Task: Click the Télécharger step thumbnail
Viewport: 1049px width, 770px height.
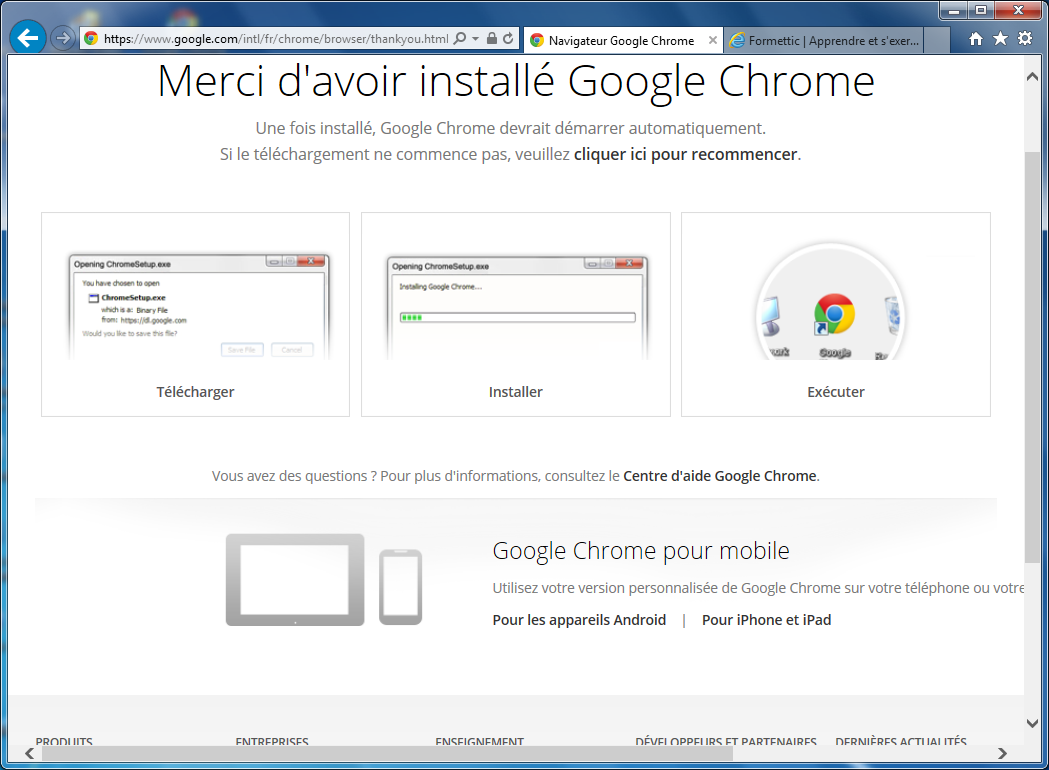Action: click(x=199, y=306)
